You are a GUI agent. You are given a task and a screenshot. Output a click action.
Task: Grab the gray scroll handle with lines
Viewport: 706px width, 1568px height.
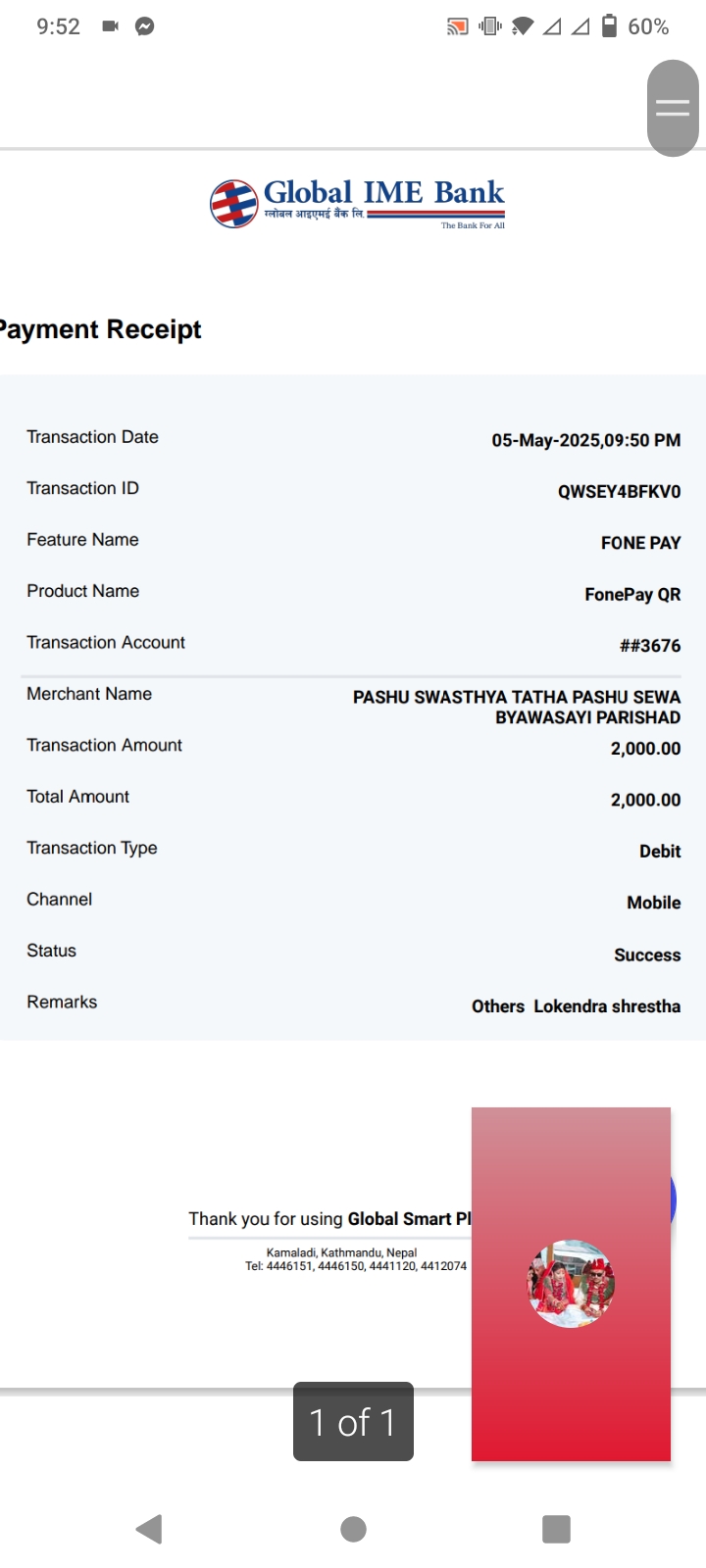[673, 108]
